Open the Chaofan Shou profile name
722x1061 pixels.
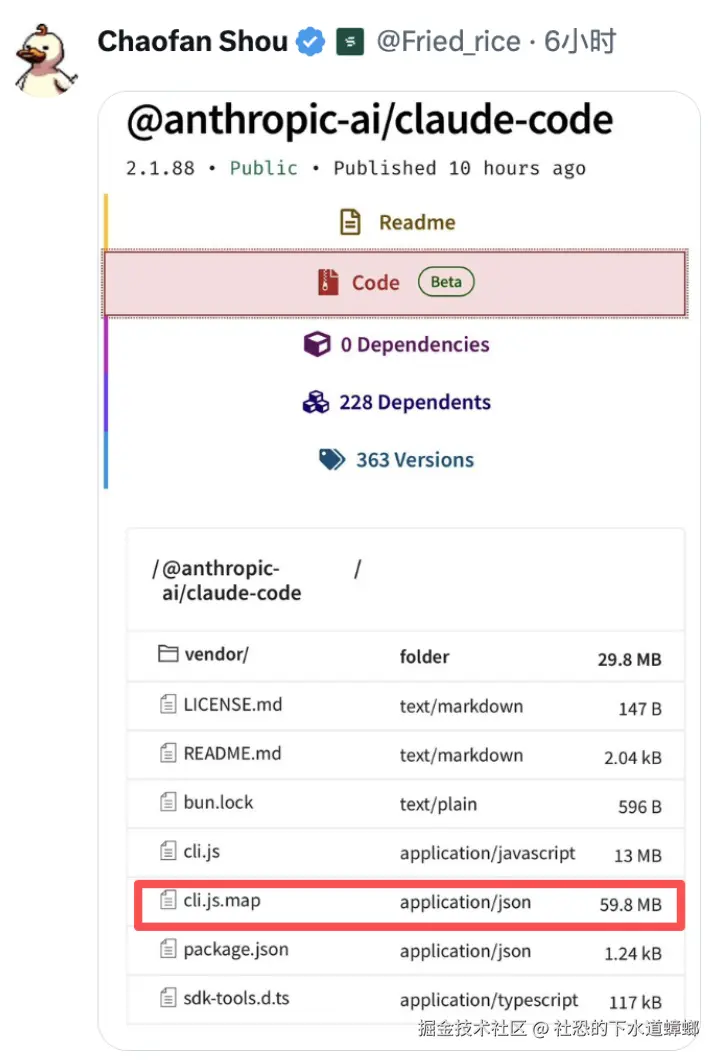click(x=193, y=42)
